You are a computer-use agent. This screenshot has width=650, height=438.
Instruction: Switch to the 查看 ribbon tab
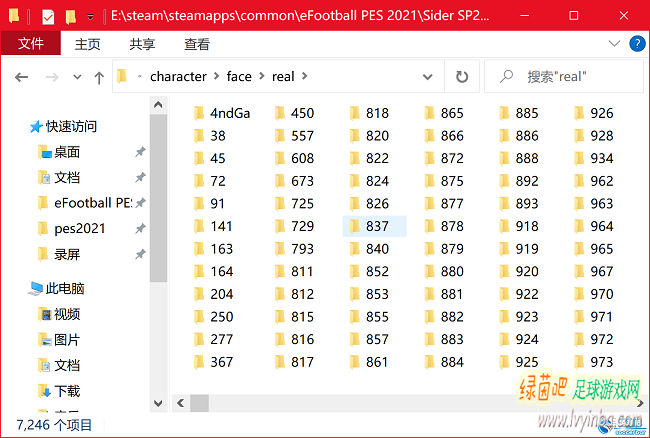(x=197, y=44)
